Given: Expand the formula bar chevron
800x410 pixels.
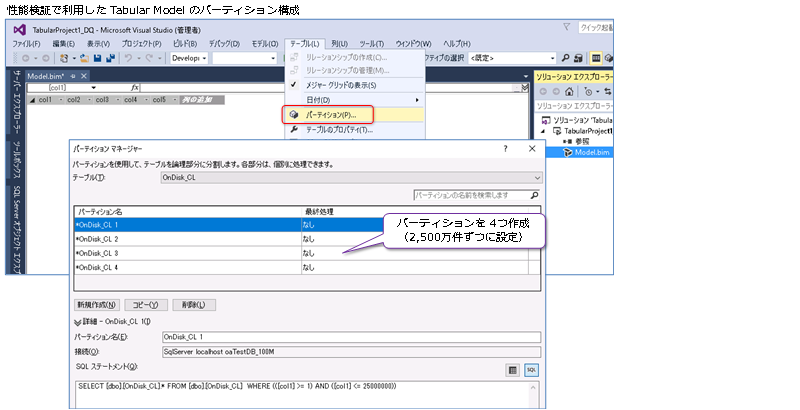Looking at the screenshot, I should (x=525, y=88).
